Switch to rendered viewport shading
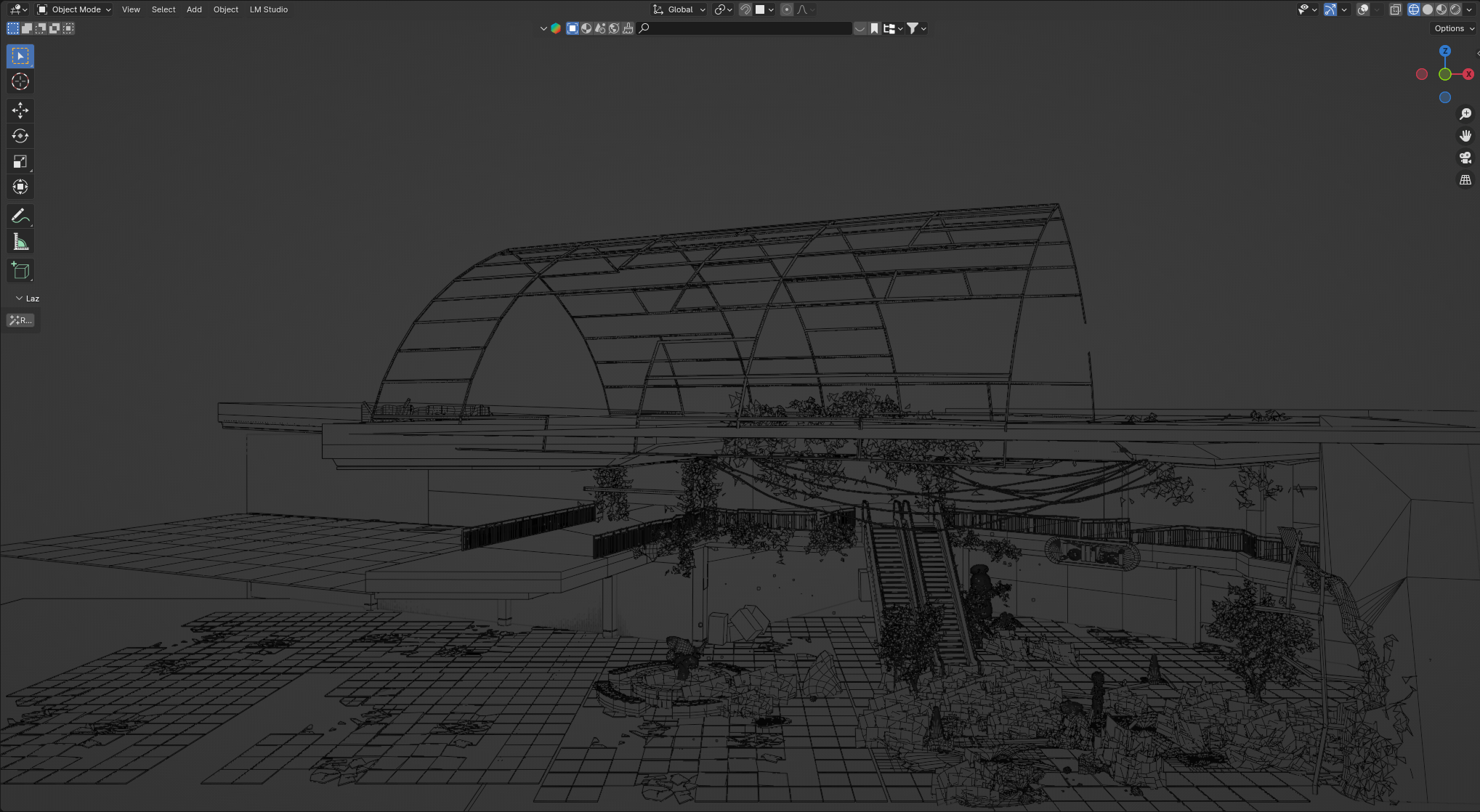The height and width of the screenshot is (812, 1480). [1455, 9]
